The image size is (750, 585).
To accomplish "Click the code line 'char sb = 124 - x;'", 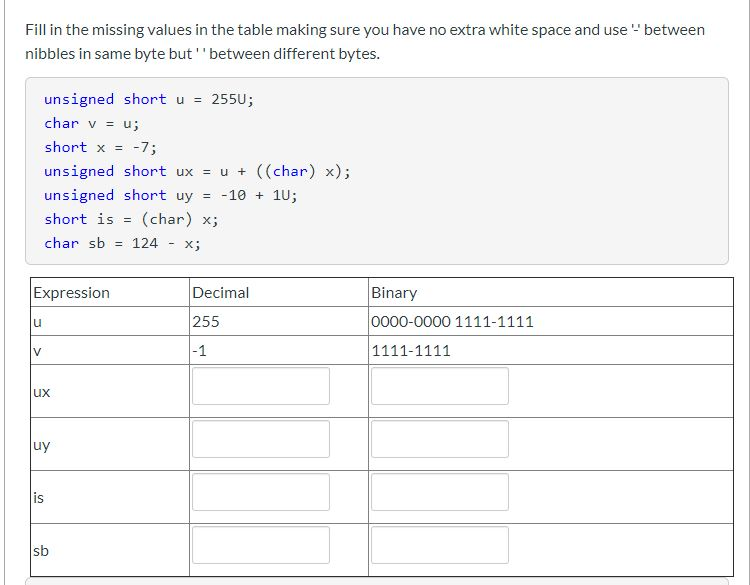I will click(122, 243).
